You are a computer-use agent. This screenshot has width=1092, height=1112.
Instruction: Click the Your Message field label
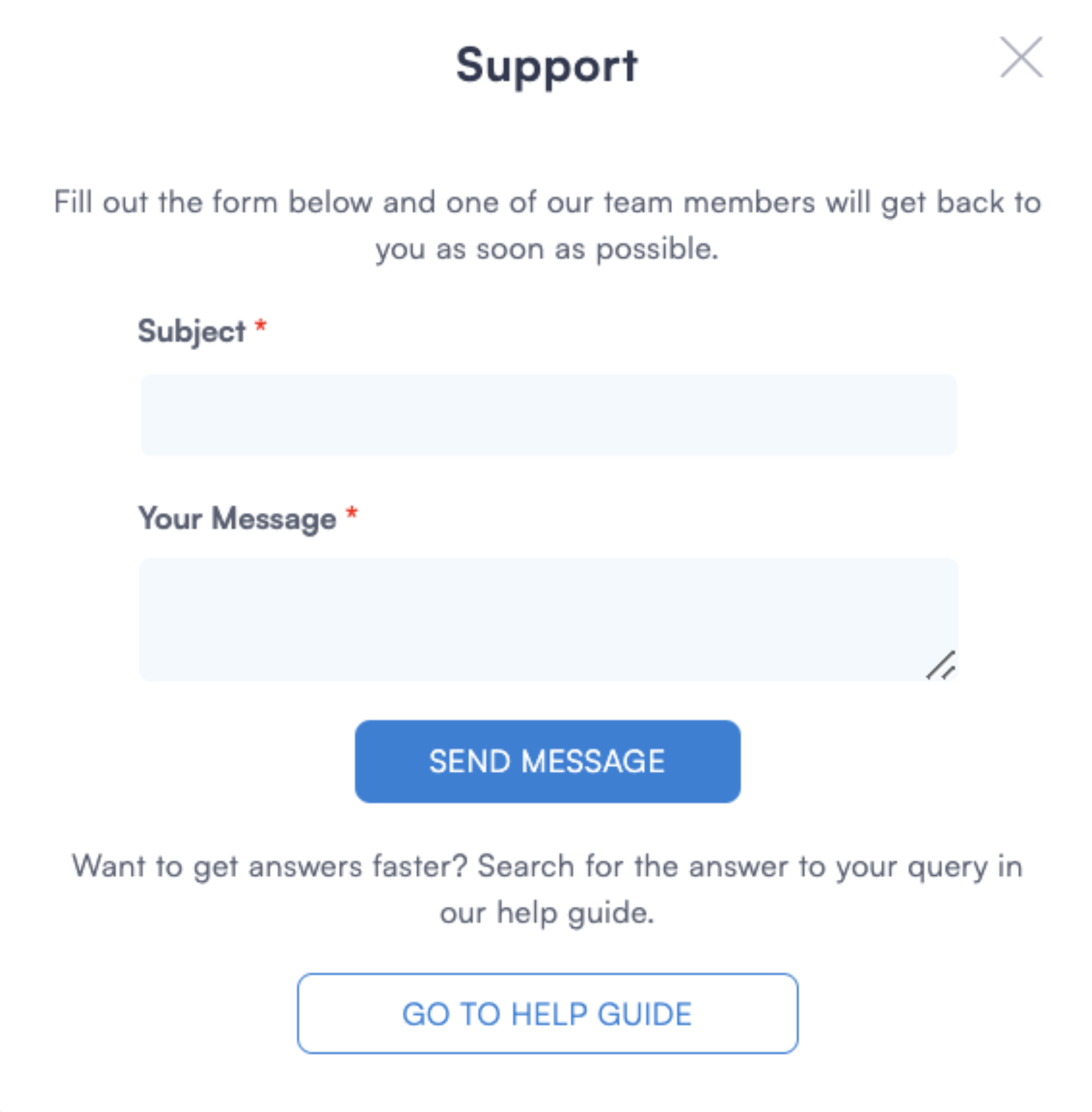237,519
